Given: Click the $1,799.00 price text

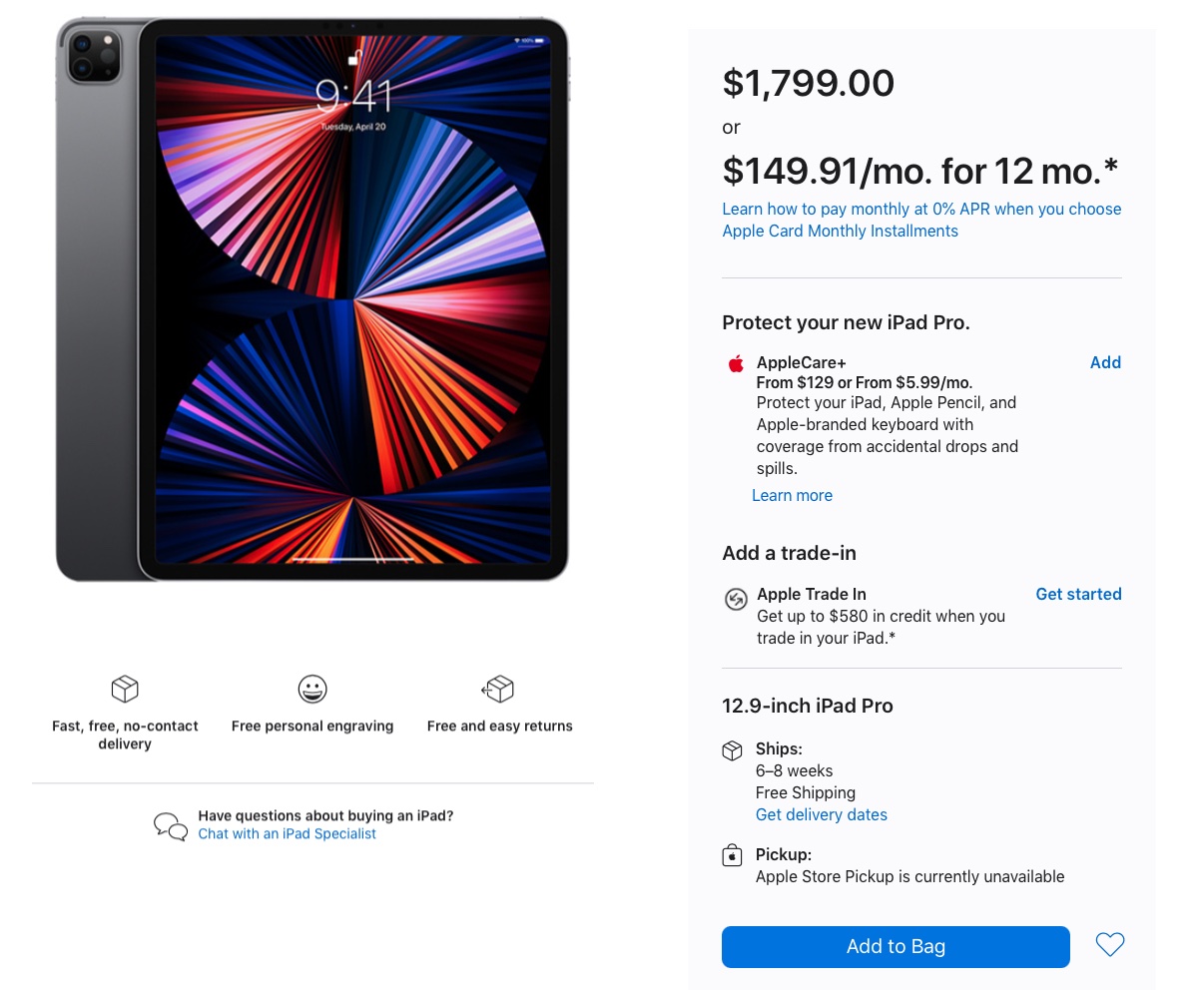Looking at the screenshot, I should (x=808, y=83).
